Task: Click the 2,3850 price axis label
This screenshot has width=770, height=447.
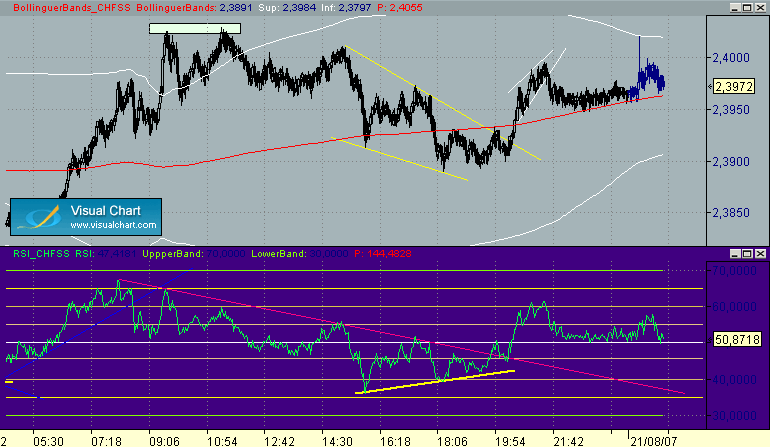Action: tap(731, 213)
